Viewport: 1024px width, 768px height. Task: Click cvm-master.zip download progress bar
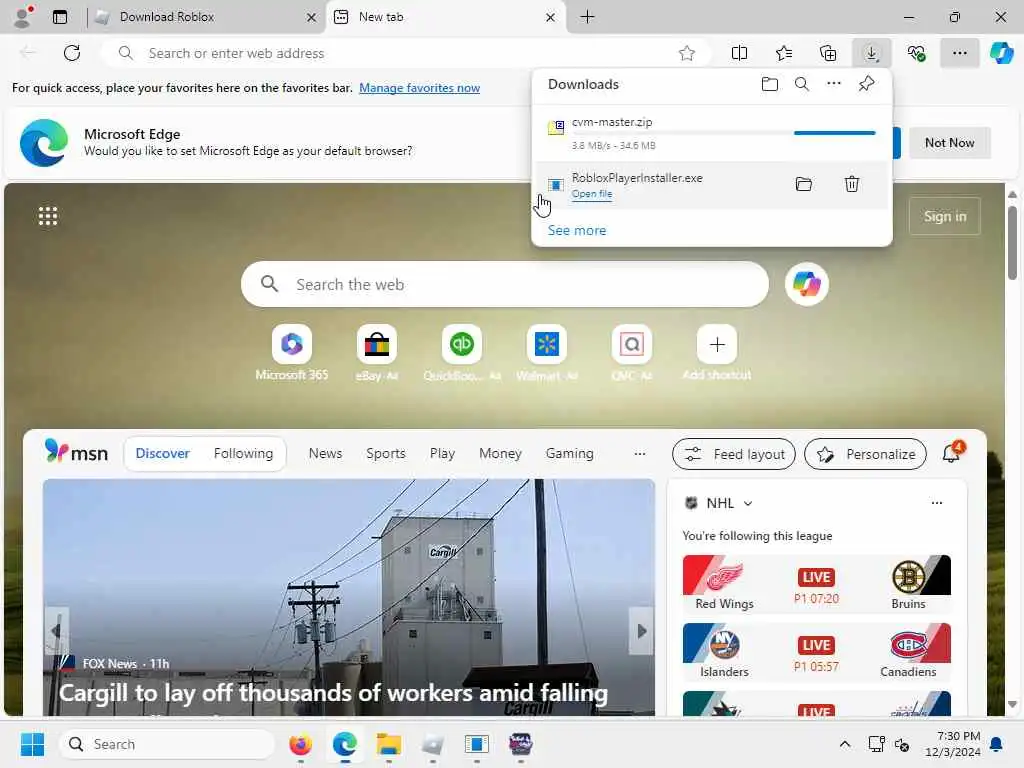(724, 133)
